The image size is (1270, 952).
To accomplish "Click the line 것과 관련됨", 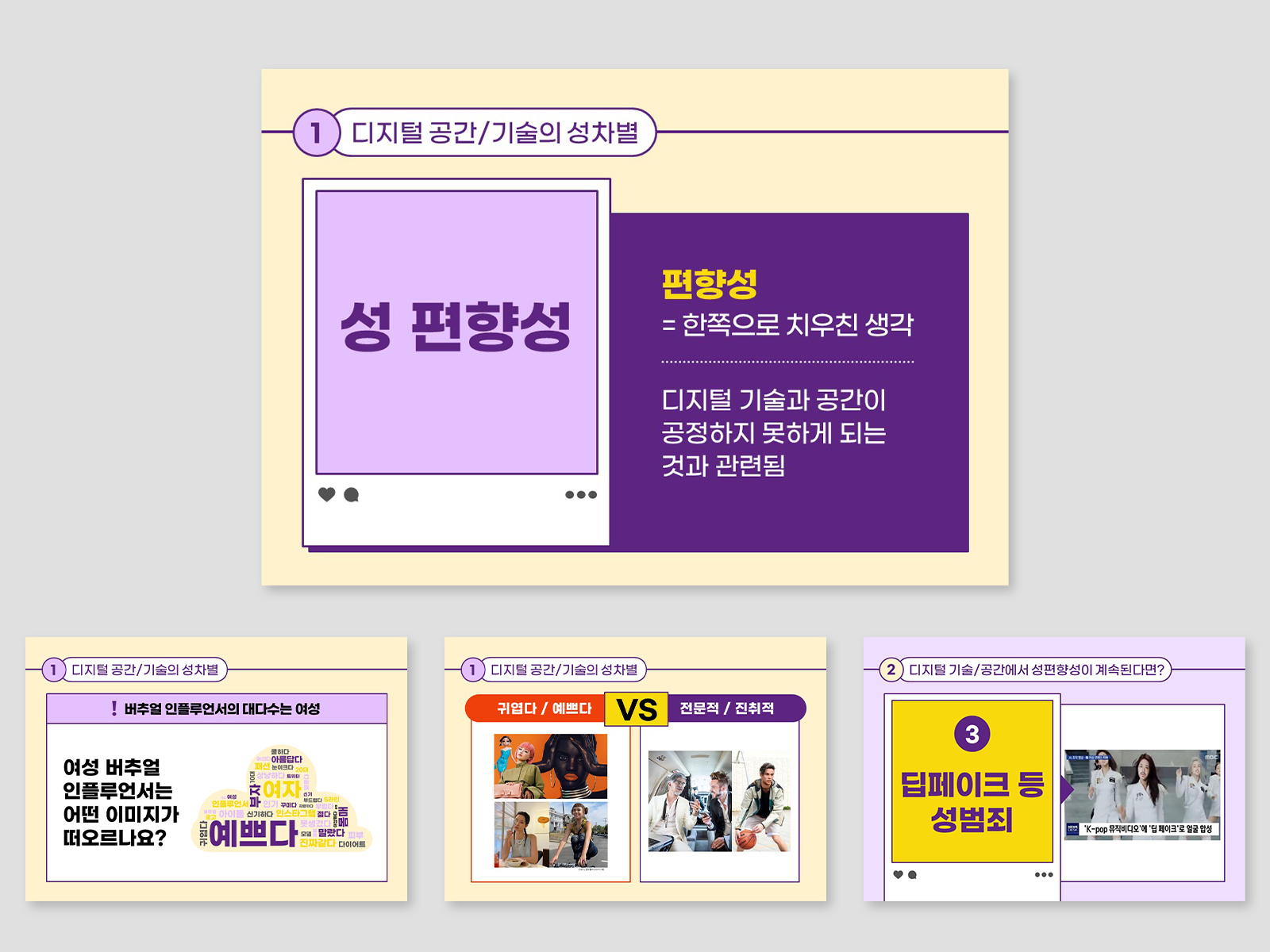I will tap(723, 466).
